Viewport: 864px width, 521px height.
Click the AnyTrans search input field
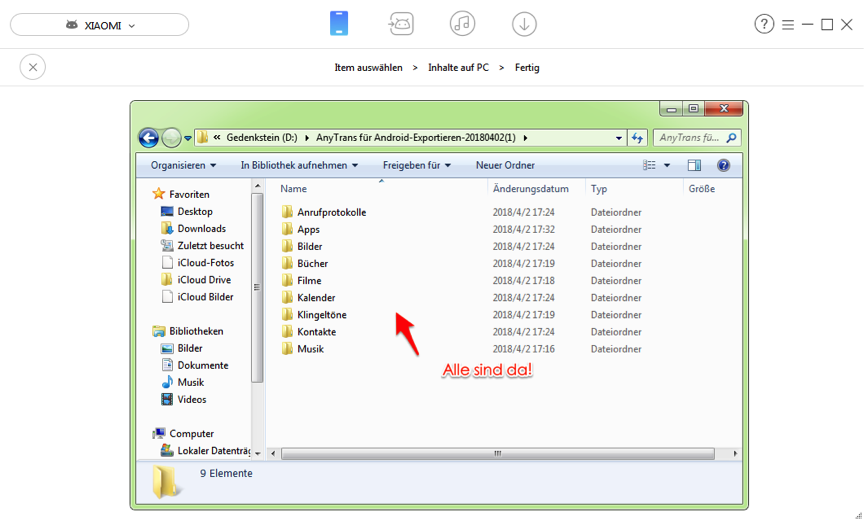pyautogui.click(x=690, y=138)
